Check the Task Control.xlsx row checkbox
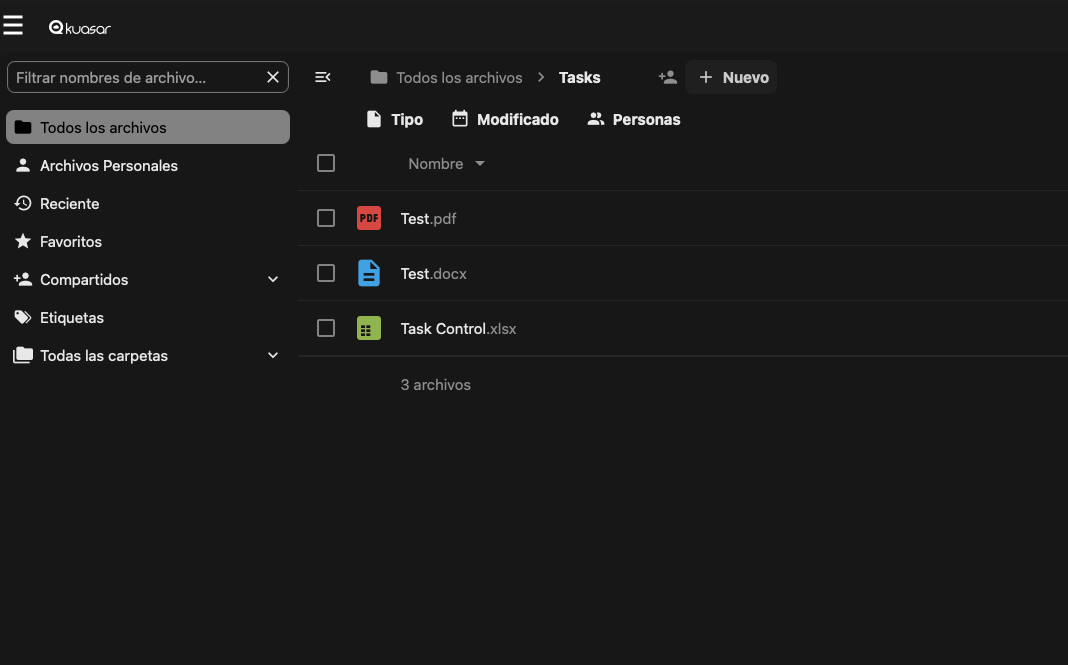Screen dimensions: 1068x665 click(326, 328)
